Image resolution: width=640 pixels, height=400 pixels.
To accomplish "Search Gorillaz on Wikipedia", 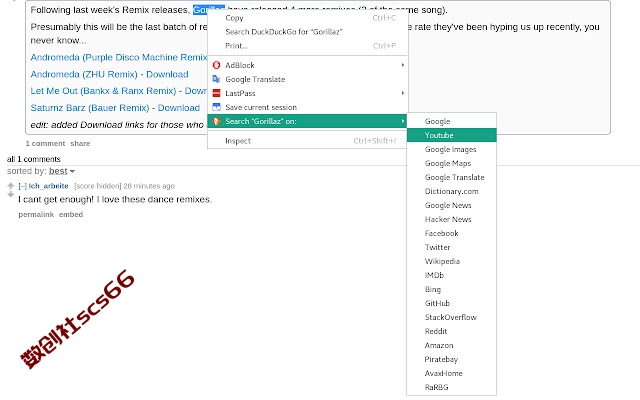I will (452, 261).
